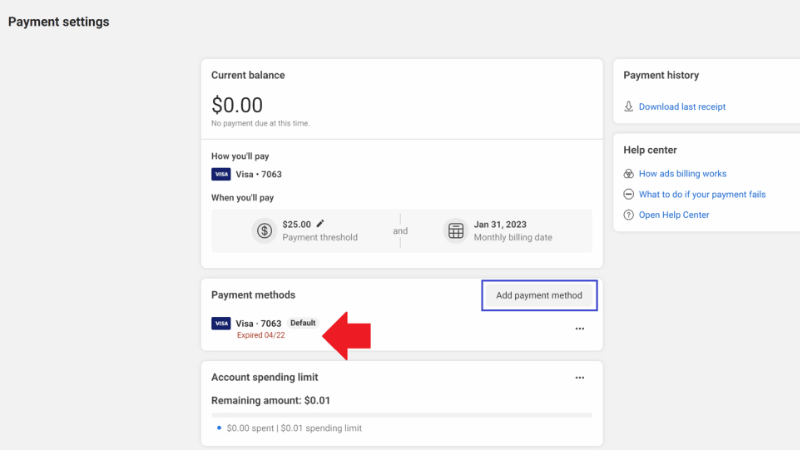Click the dollar sign payment threshold icon
This screenshot has width=800, height=450.
(x=264, y=231)
